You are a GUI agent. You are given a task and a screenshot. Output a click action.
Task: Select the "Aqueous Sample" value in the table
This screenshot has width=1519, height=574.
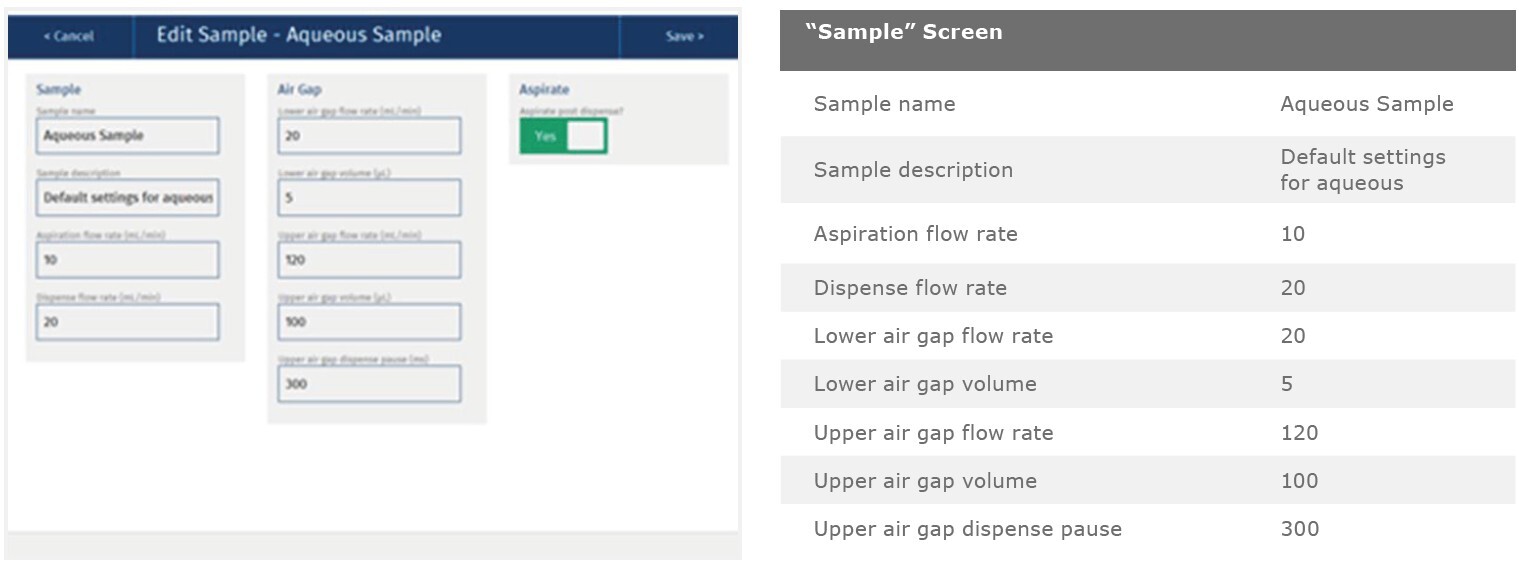click(1366, 104)
